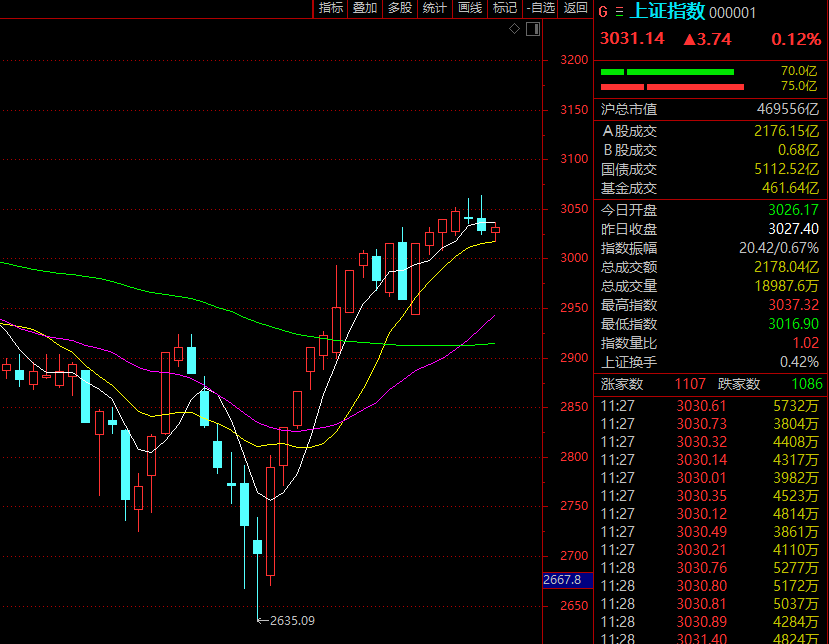Remove from watchlist via -自选

tap(540, 8)
